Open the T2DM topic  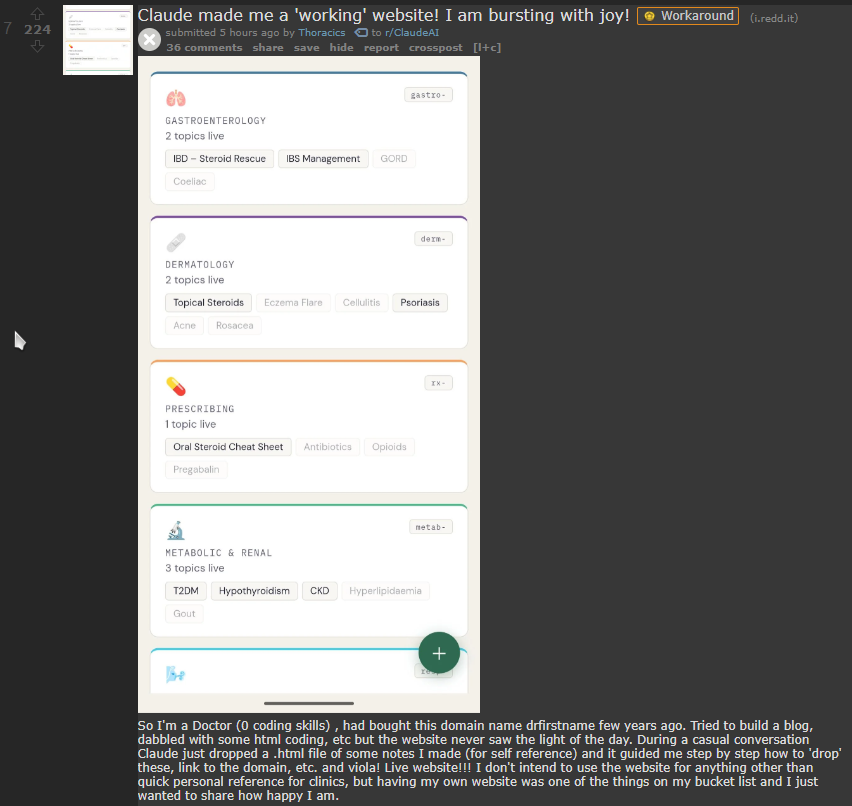click(186, 591)
